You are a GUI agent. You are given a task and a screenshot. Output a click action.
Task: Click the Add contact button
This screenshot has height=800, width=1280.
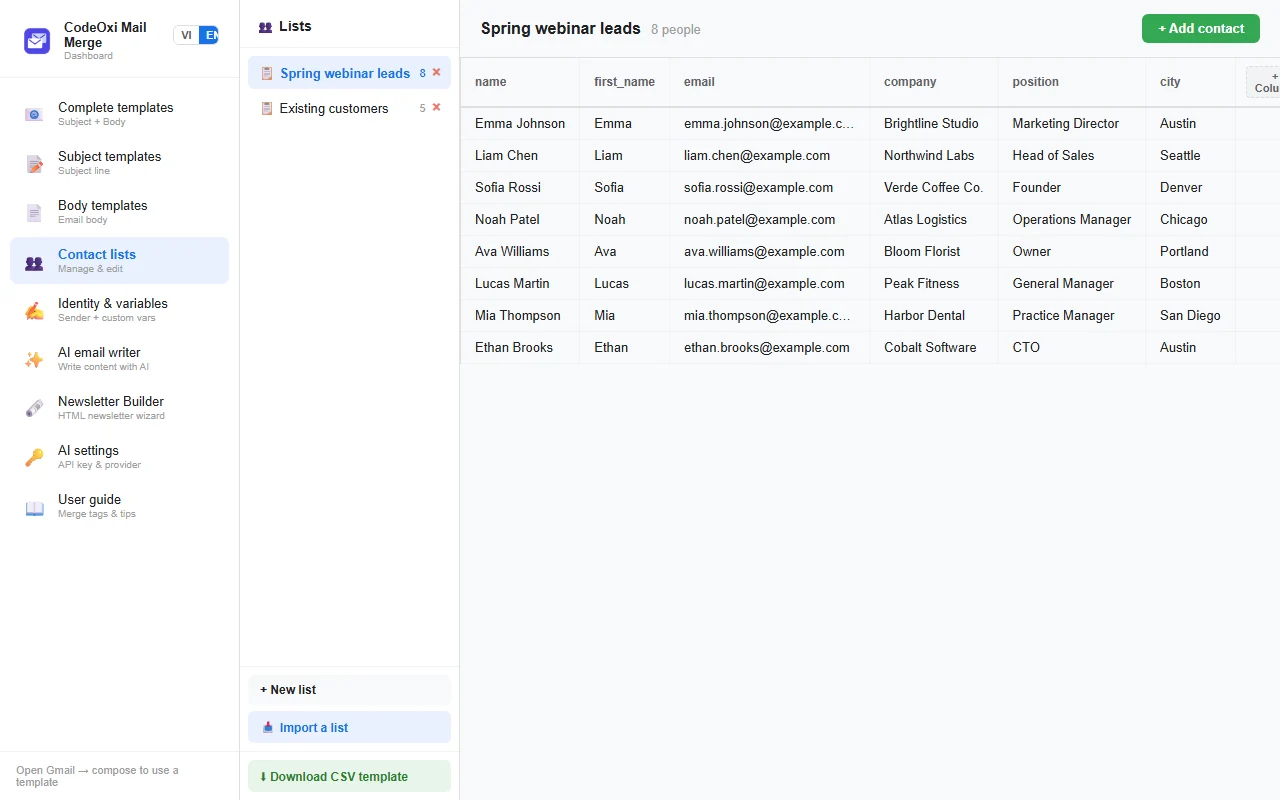coord(1200,28)
